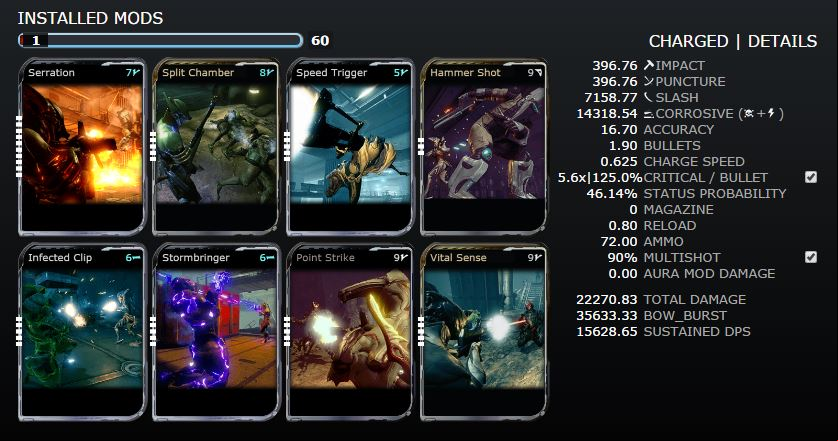Switch to the Charged view

[x=688, y=41]
